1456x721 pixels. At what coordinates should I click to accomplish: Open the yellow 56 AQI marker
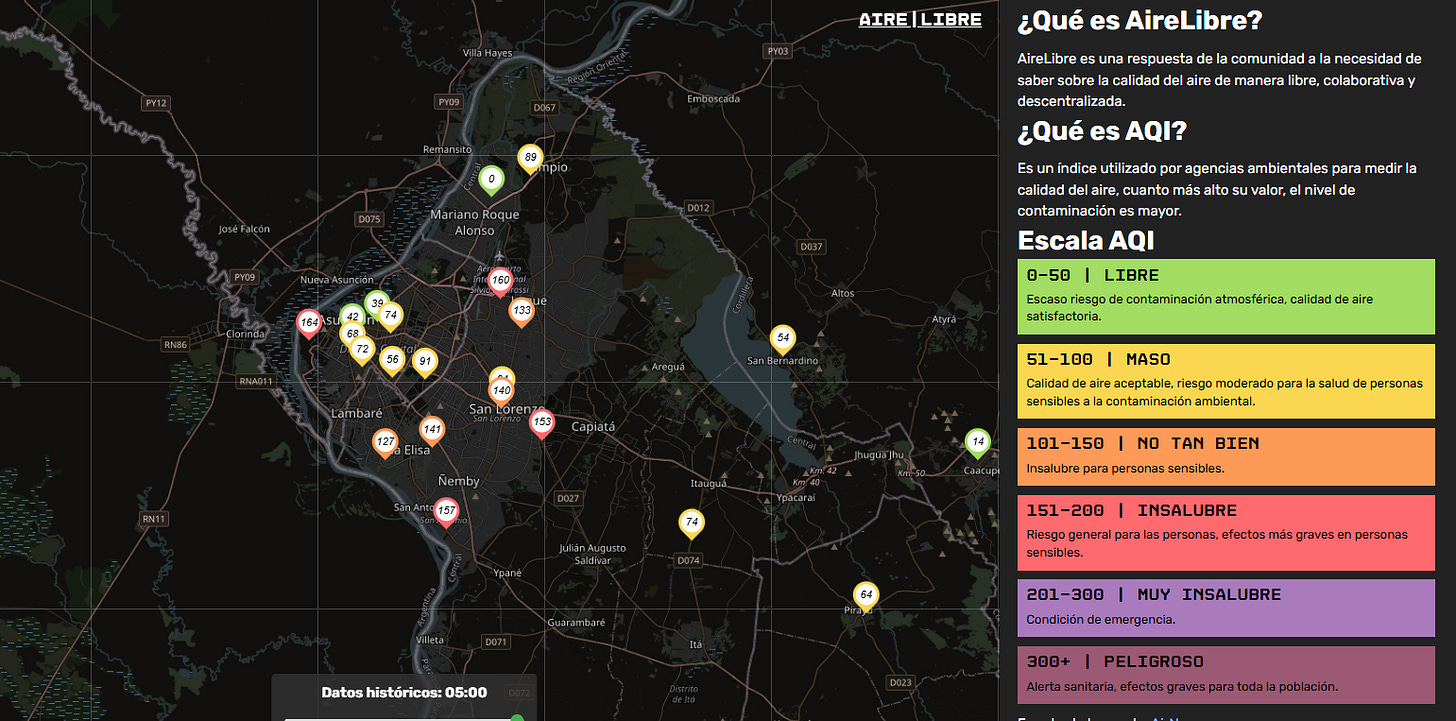[x=393, y=361]
